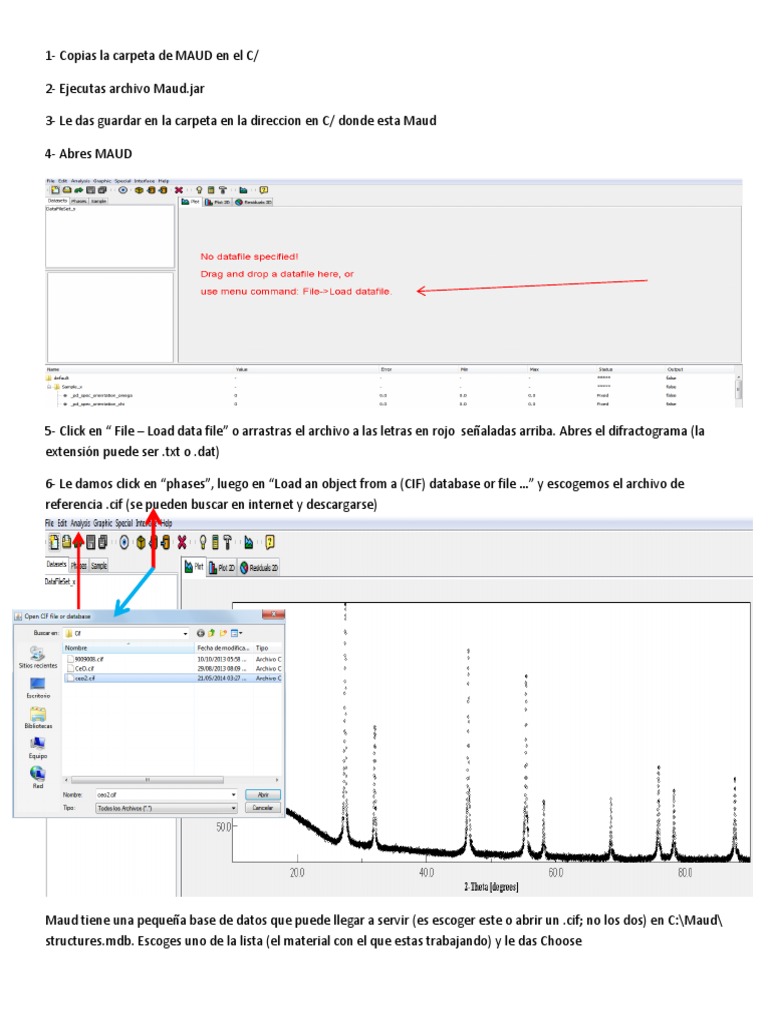Image resolution: width=768 pixels, height=1024 pixels.
Task: Click the Cancelar button
Action: (263, 808)
